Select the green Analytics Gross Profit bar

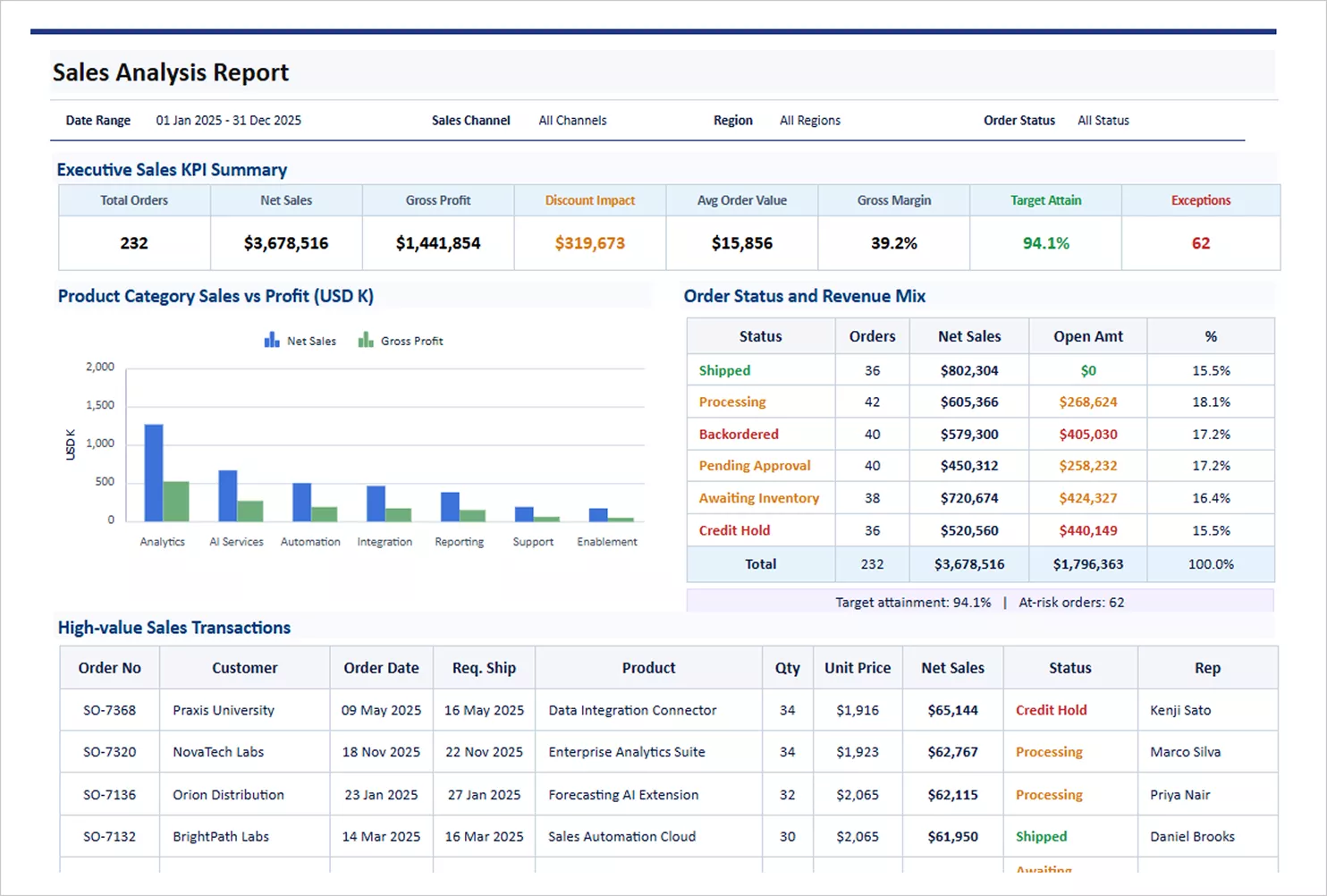coord(176,502)
